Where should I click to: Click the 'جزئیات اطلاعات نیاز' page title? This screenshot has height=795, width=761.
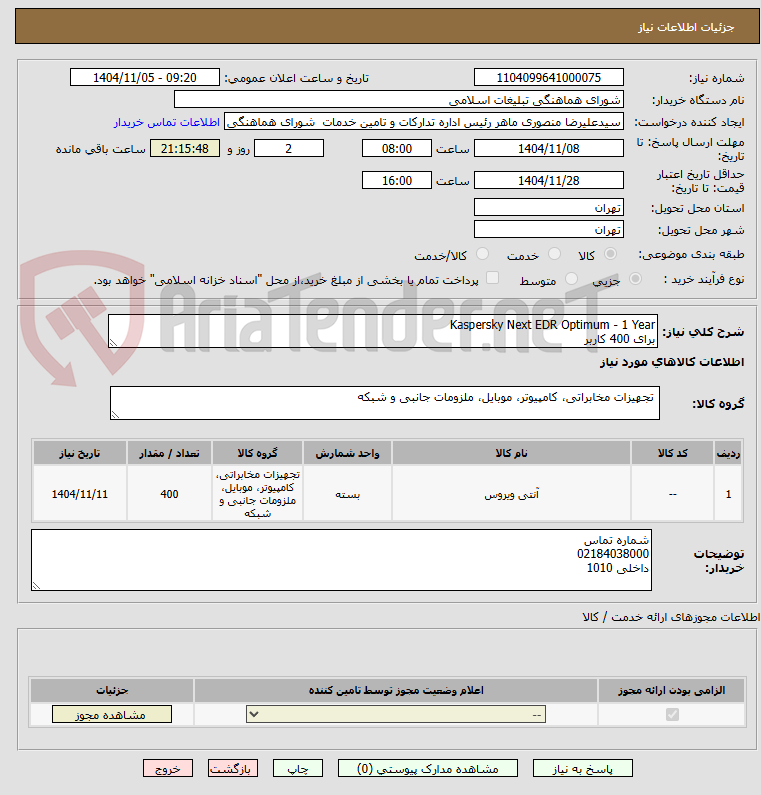686,27
